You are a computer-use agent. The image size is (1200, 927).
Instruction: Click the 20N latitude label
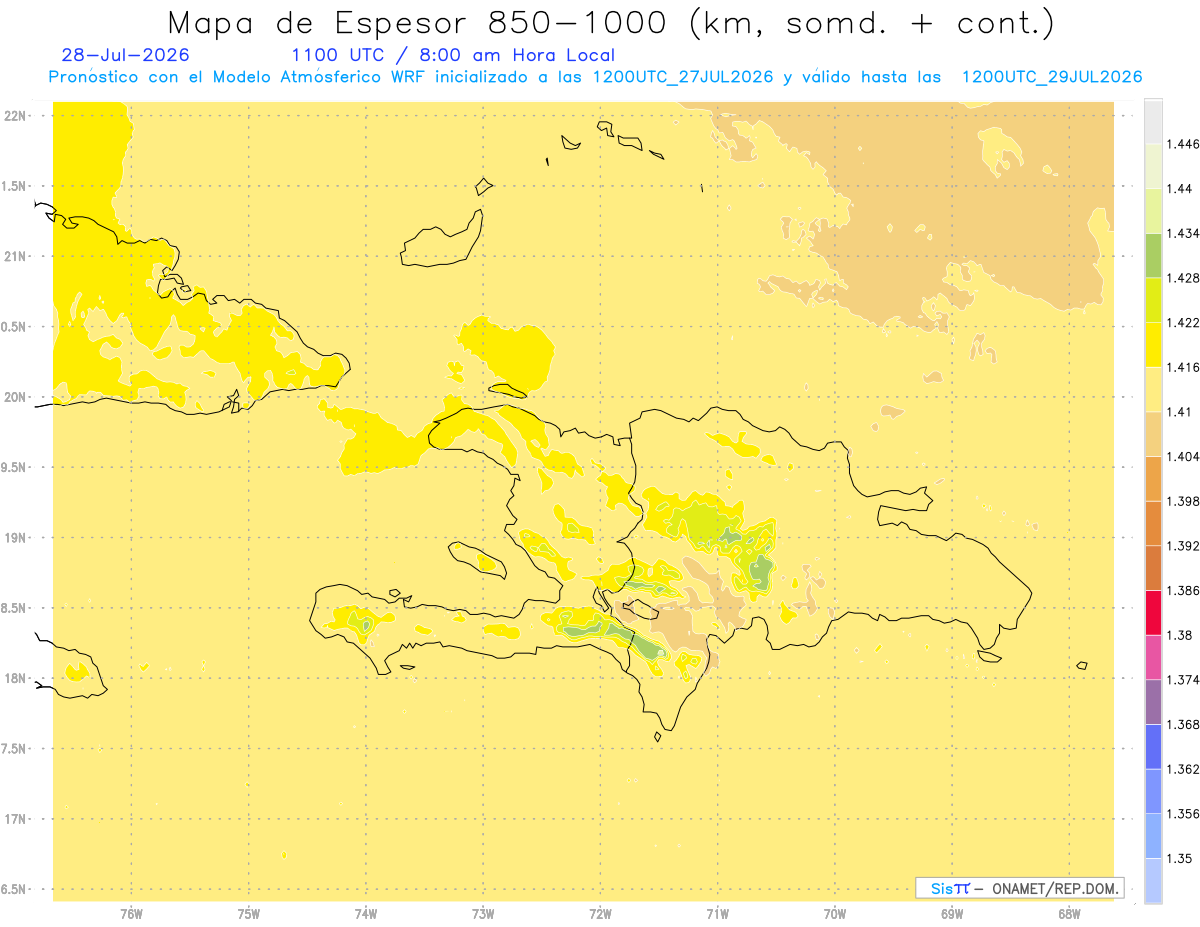coord(16,397)
